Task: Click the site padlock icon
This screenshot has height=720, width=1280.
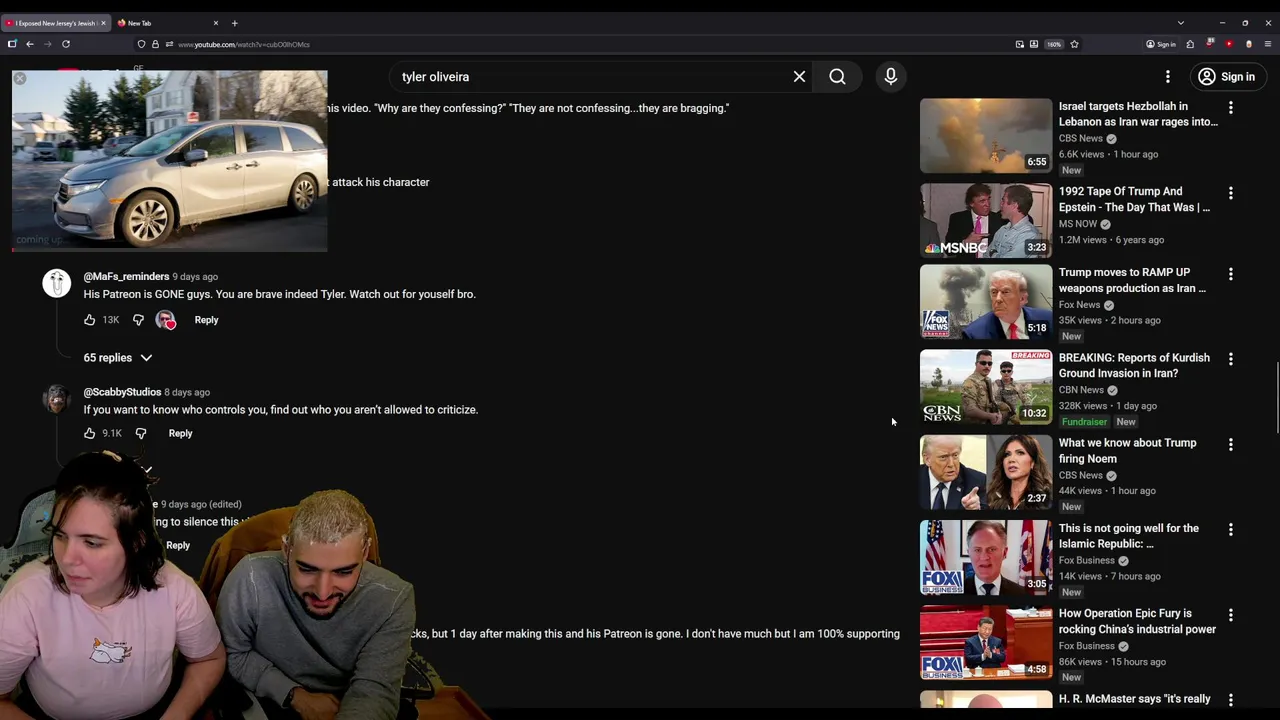Action: pyautogui.click(x=155, y=44)
